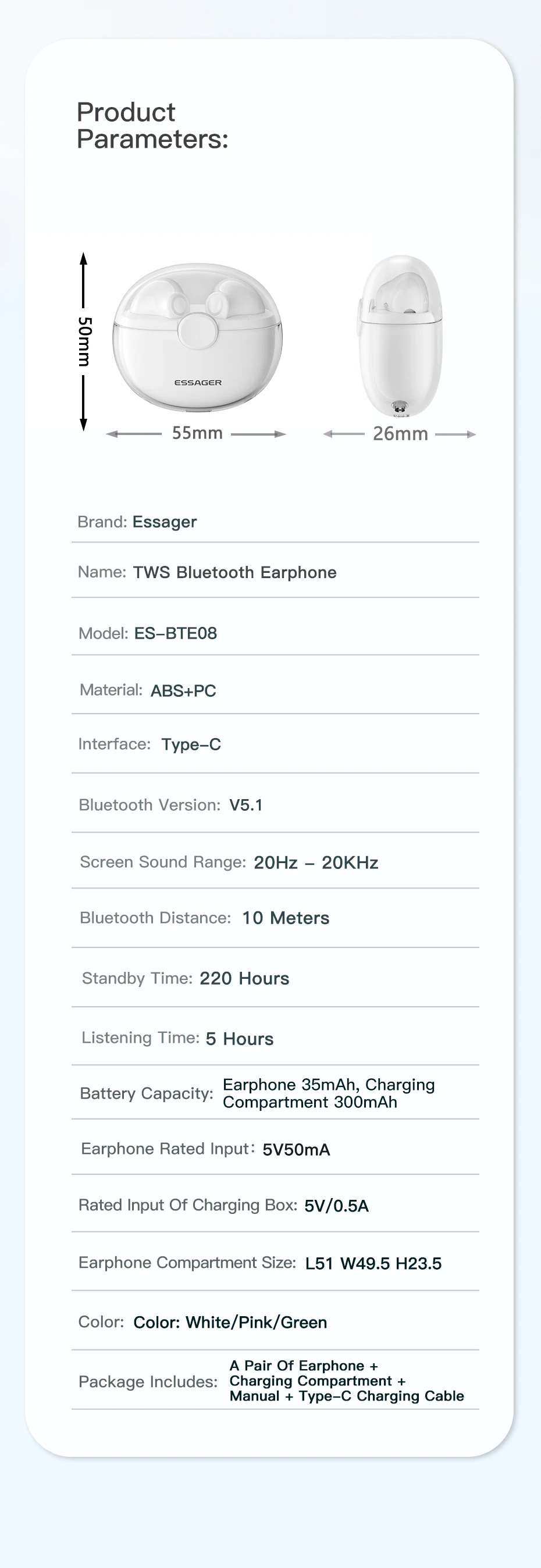This screenshot has width=541, height=1568.
Task: Click the 20Hz – 20KHz sound range value
Action: pos(316,863)
